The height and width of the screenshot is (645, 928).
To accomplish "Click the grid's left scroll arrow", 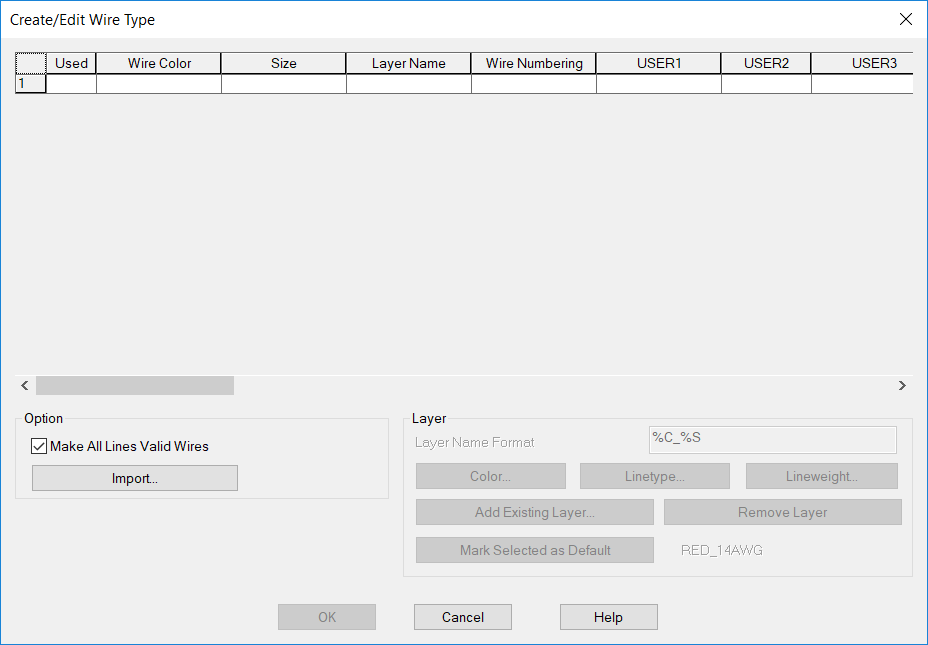I will coord(25,386).
